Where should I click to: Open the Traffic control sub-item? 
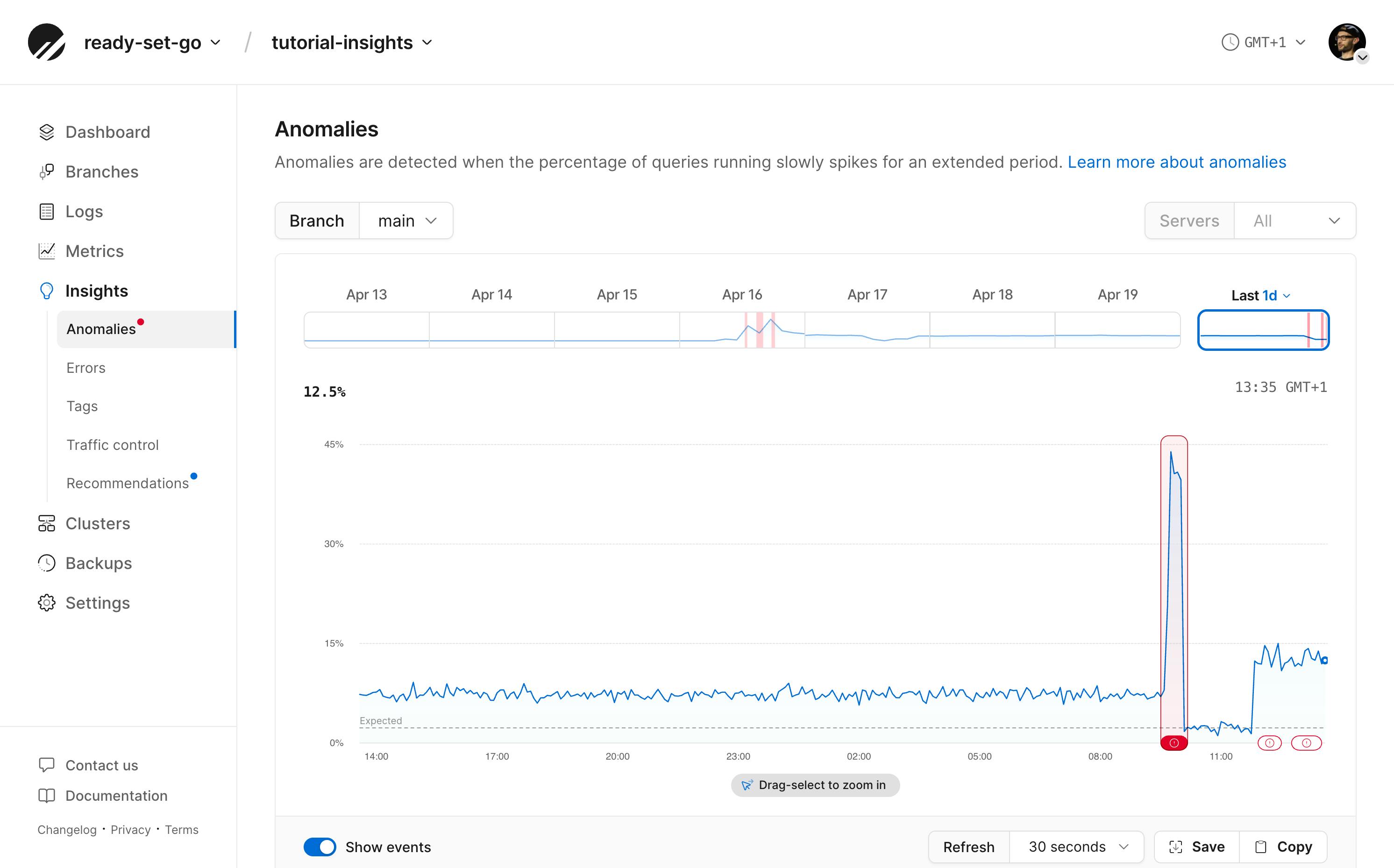pos(113,444)
